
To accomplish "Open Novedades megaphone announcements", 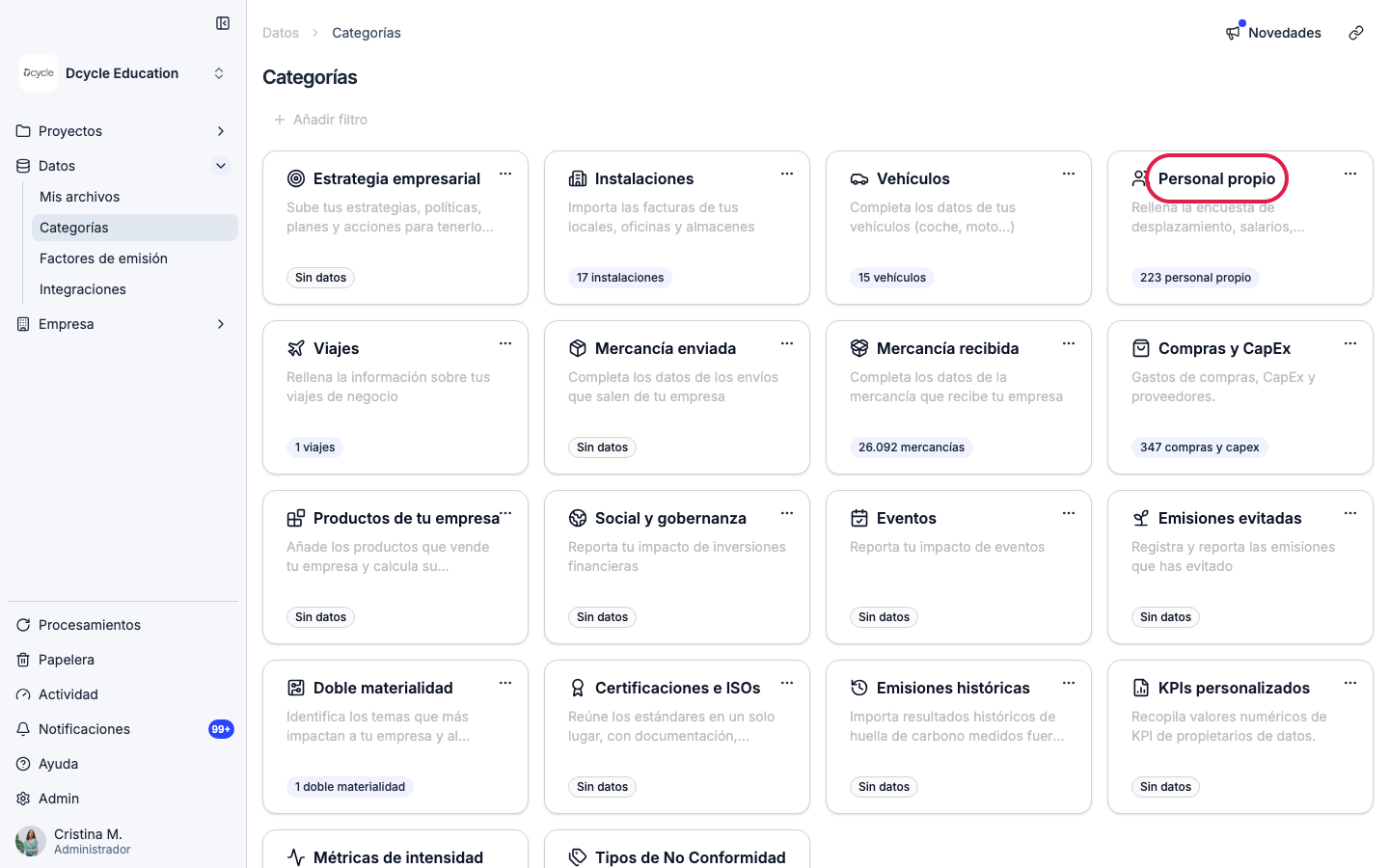I will click(1273, 33).
